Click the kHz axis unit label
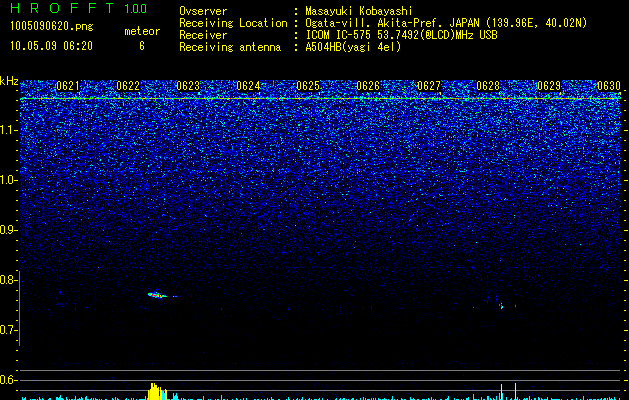The width and height of the screenshot is (629, 400). [9, 81]
